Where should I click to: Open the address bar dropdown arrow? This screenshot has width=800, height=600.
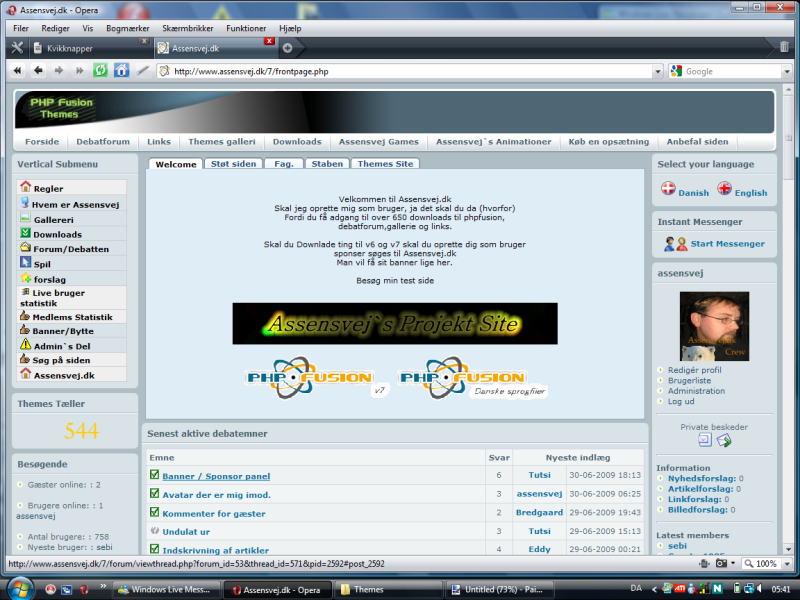(x=658, y=71)
